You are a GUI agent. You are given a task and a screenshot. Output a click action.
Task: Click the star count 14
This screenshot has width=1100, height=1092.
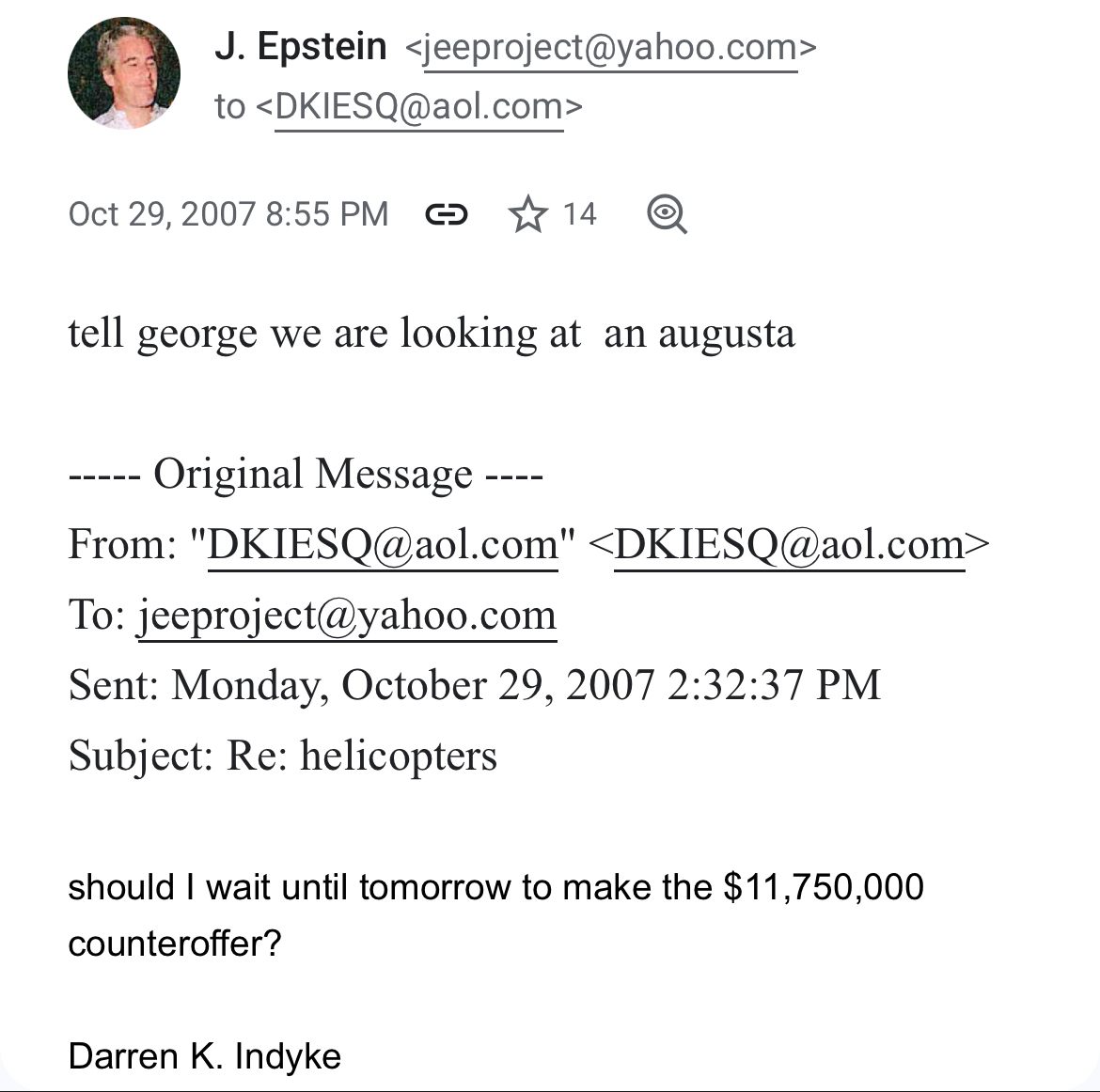(579, 215)
